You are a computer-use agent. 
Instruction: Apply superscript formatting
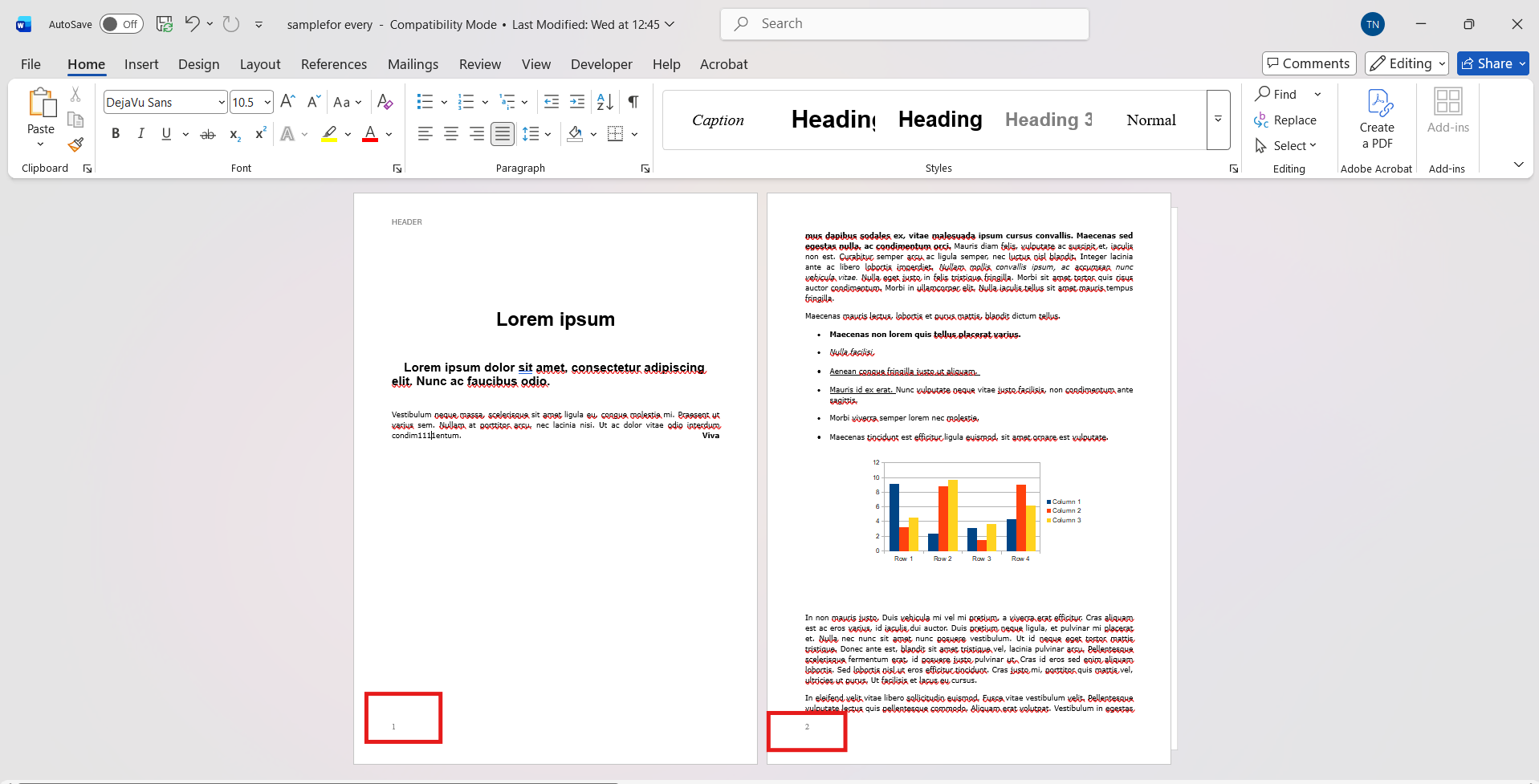(x=260, y=134)
